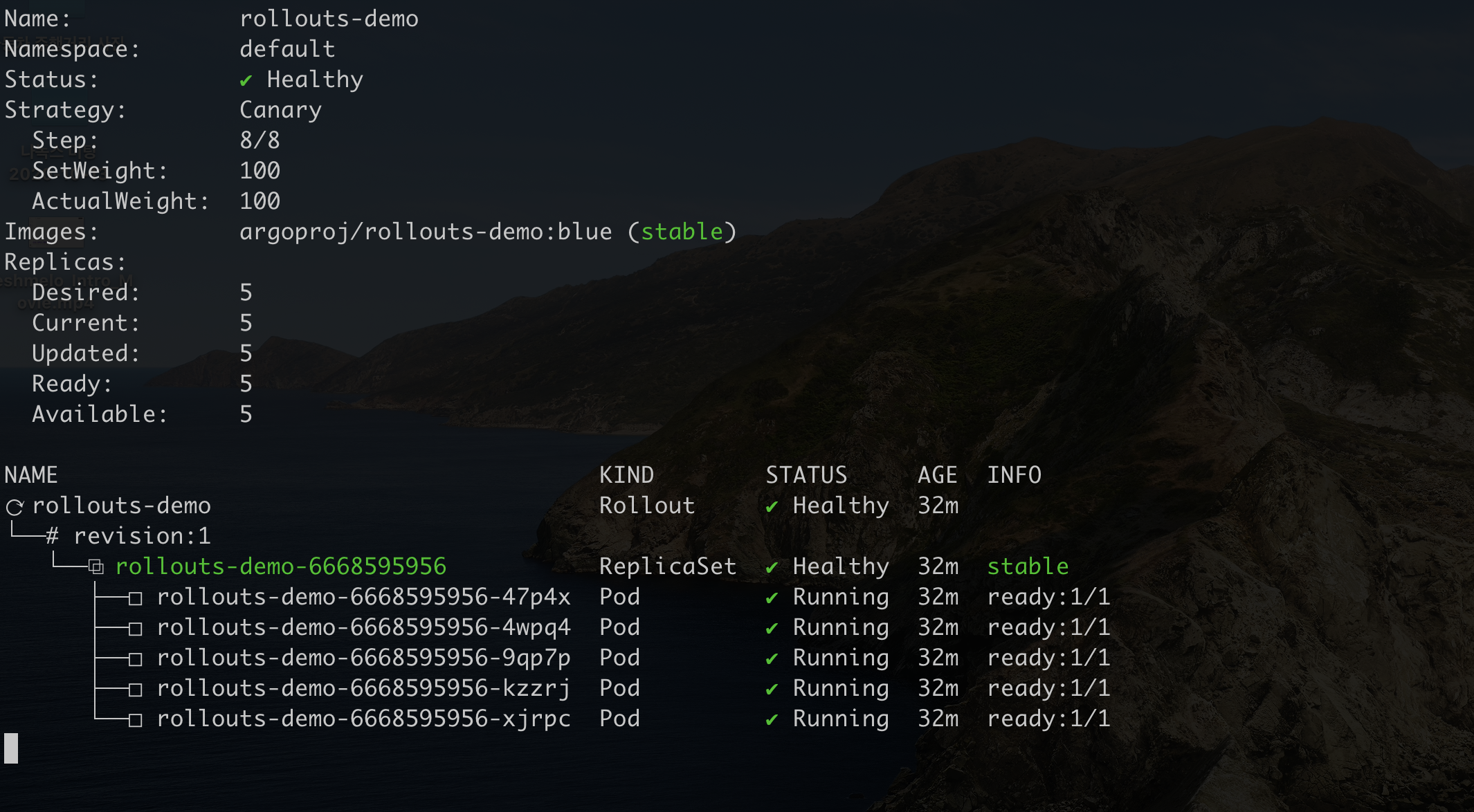Image resolution: width=1474 pixels, height=812 pixels.
Task: Click the rollout refresh icon beside rollouts-demo
Action: [15, 507]
